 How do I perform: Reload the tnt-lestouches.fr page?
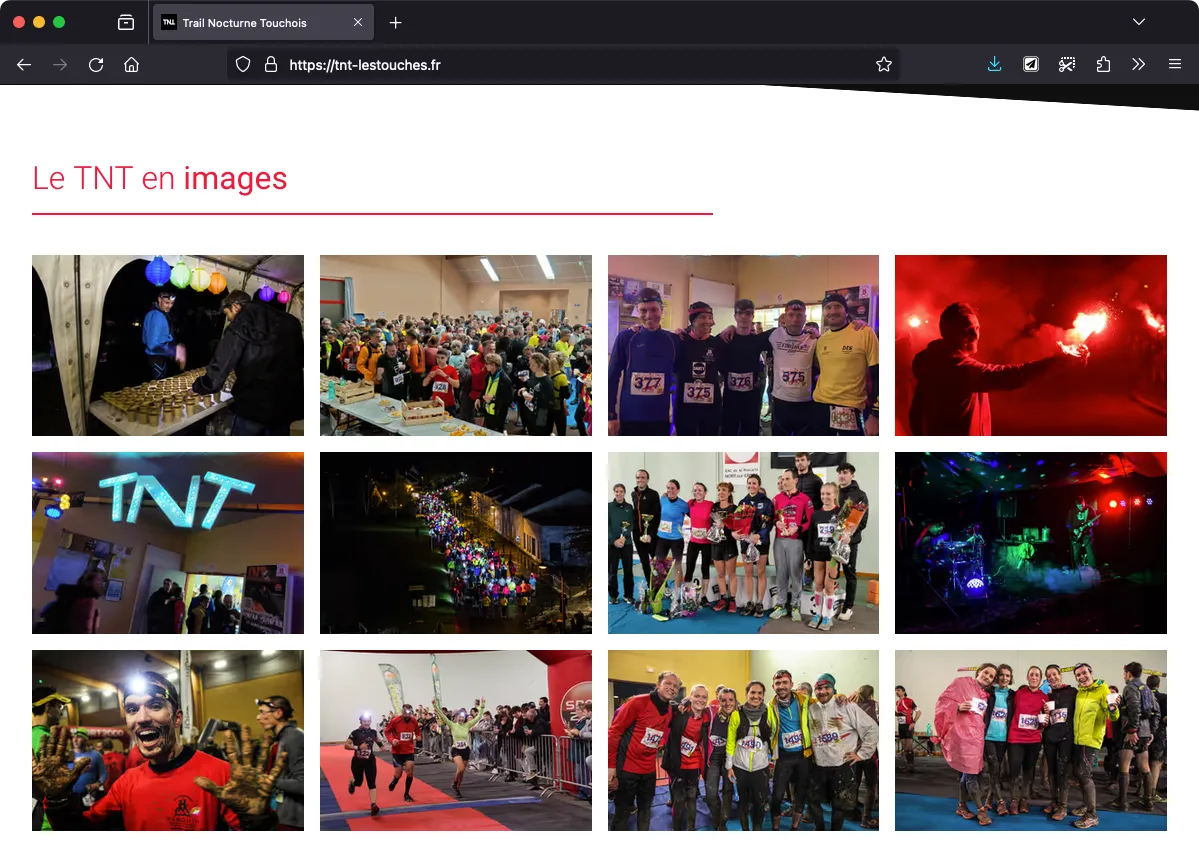click(x=95, y=64)
